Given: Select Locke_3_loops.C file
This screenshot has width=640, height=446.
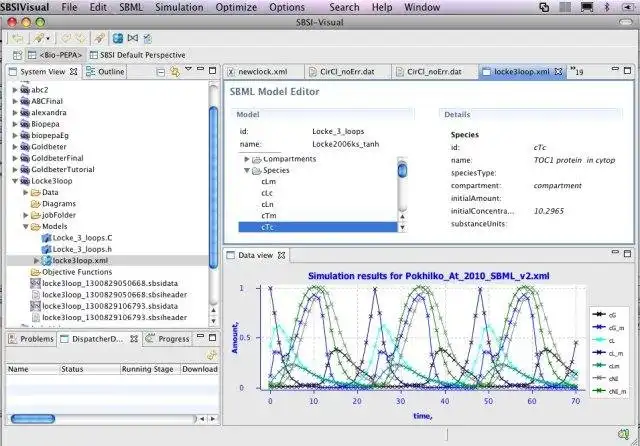Looking at the screenshot, I should (77, 238).
